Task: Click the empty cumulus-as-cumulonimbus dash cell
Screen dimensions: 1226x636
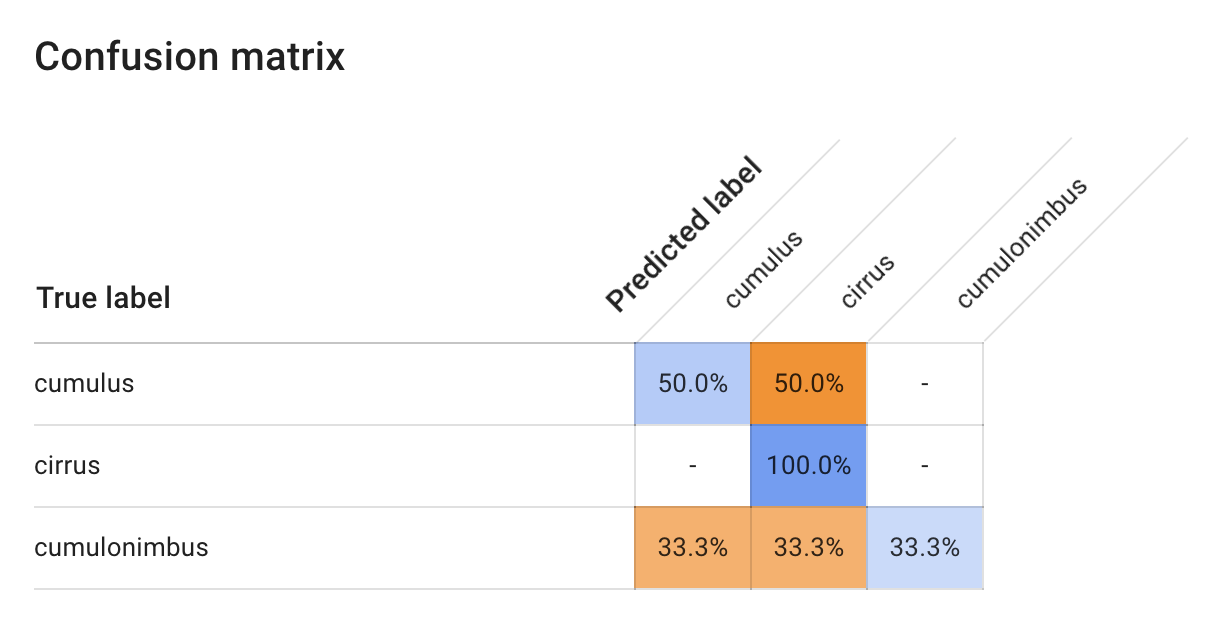Action: pyautogui.click(x=925, y=384)
